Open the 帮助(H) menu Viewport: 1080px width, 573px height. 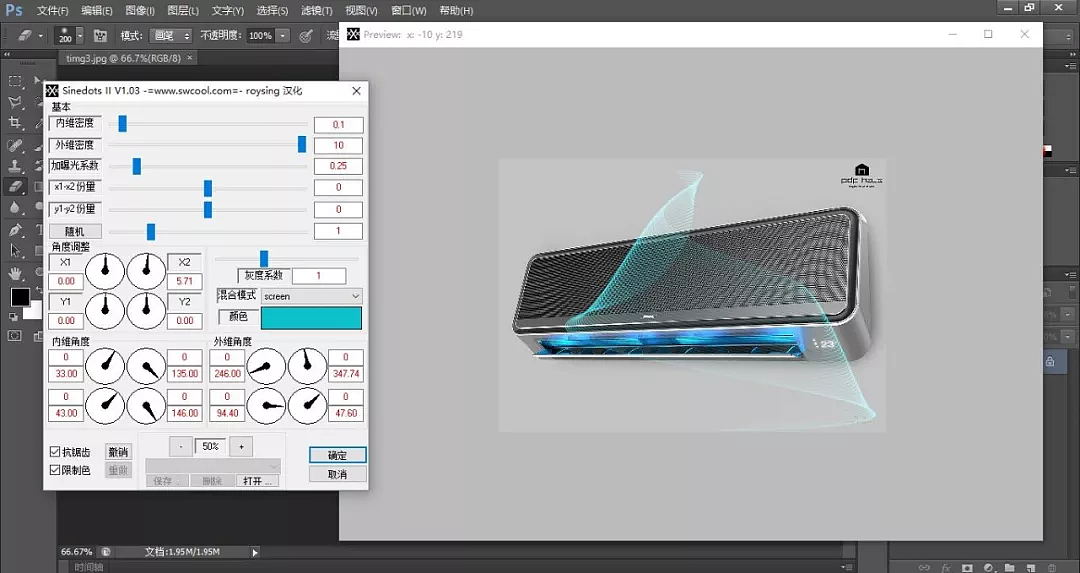point(456,10)
